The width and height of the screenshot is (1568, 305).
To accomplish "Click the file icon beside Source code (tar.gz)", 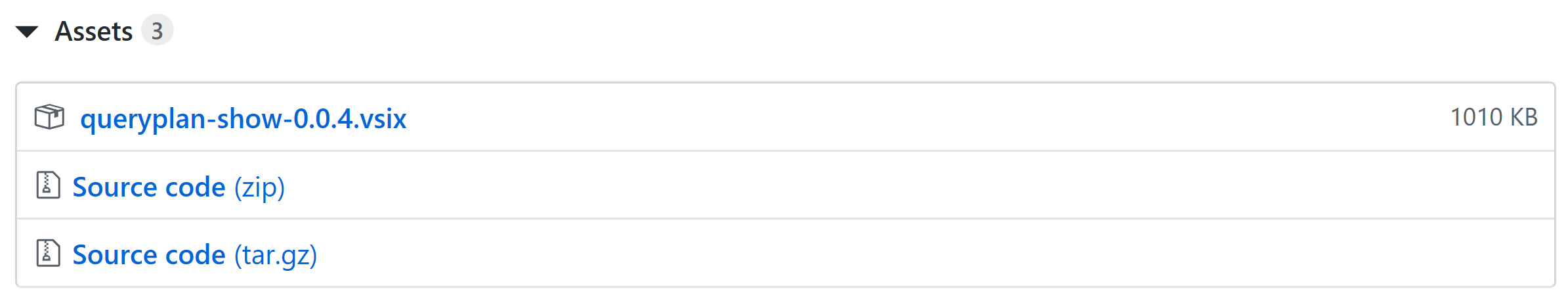I will [x=48, y=253].
